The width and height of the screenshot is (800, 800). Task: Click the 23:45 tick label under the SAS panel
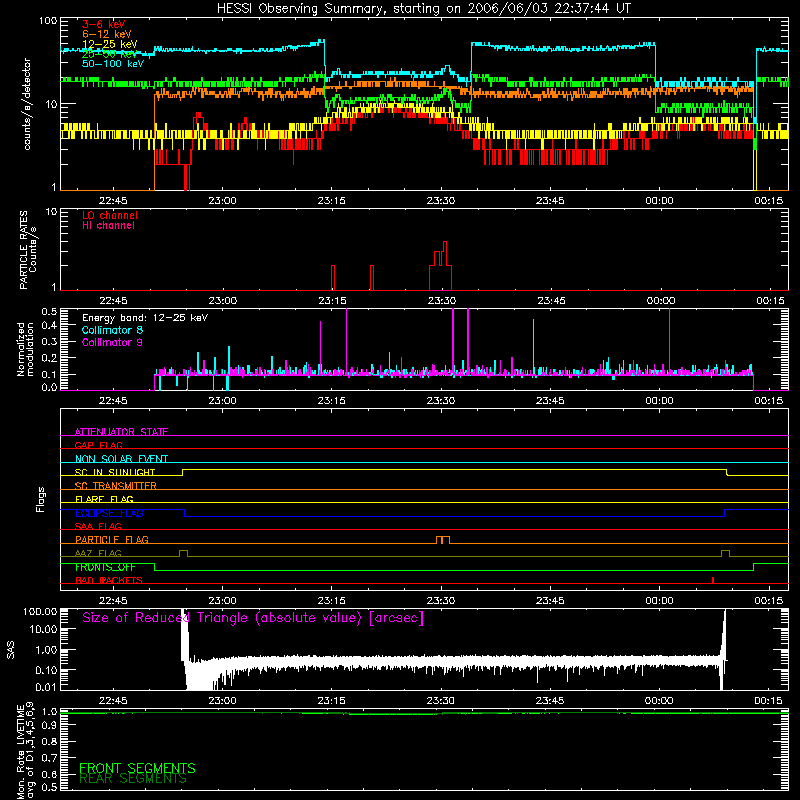click(550, 701)
